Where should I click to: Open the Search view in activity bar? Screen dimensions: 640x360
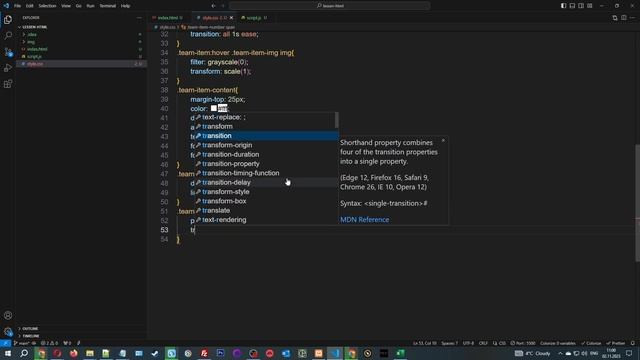coord(8,36)
